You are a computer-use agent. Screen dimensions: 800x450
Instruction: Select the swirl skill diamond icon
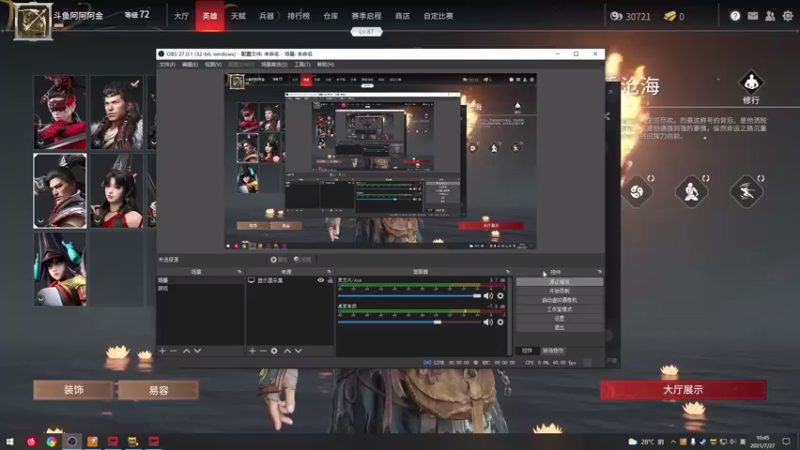pyautogui.click(x=637, y=192)
